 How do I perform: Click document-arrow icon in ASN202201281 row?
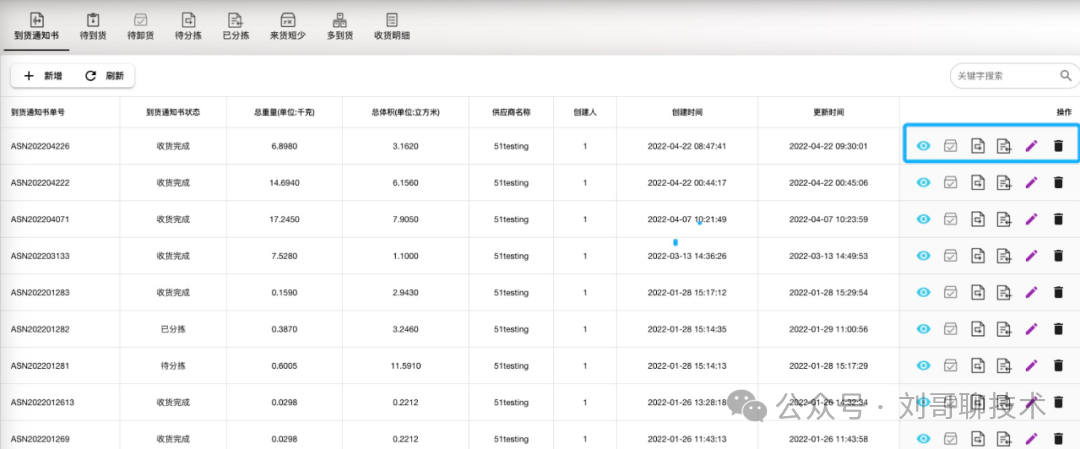[x=978, y=365]
